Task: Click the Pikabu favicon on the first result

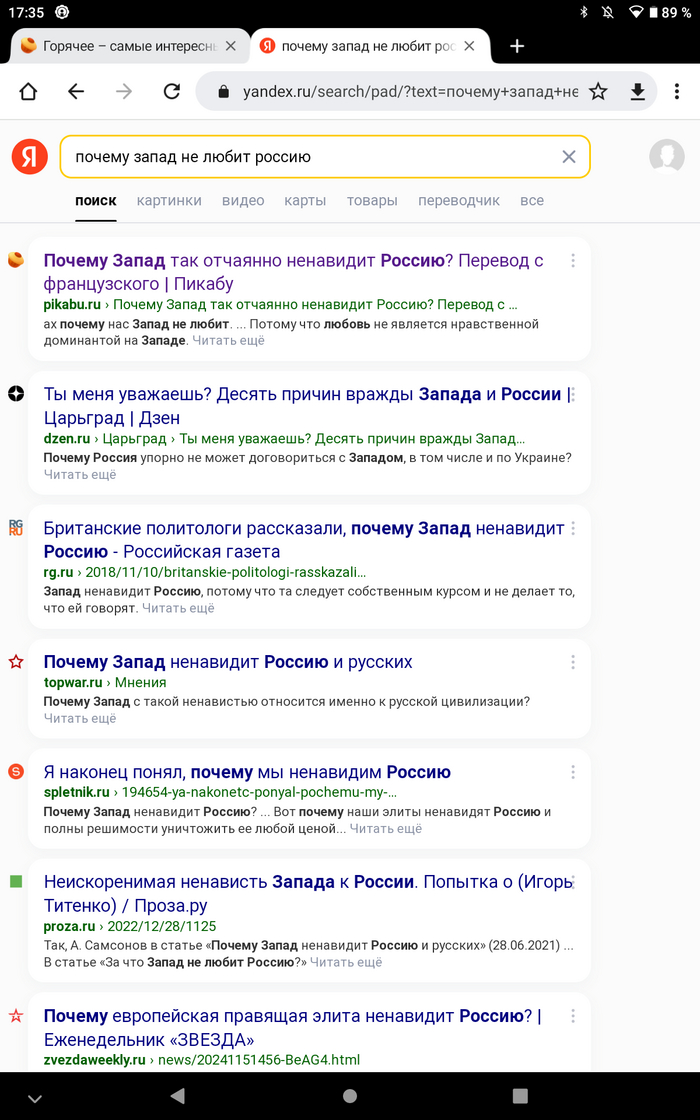Action: click(x=15, y=258)
